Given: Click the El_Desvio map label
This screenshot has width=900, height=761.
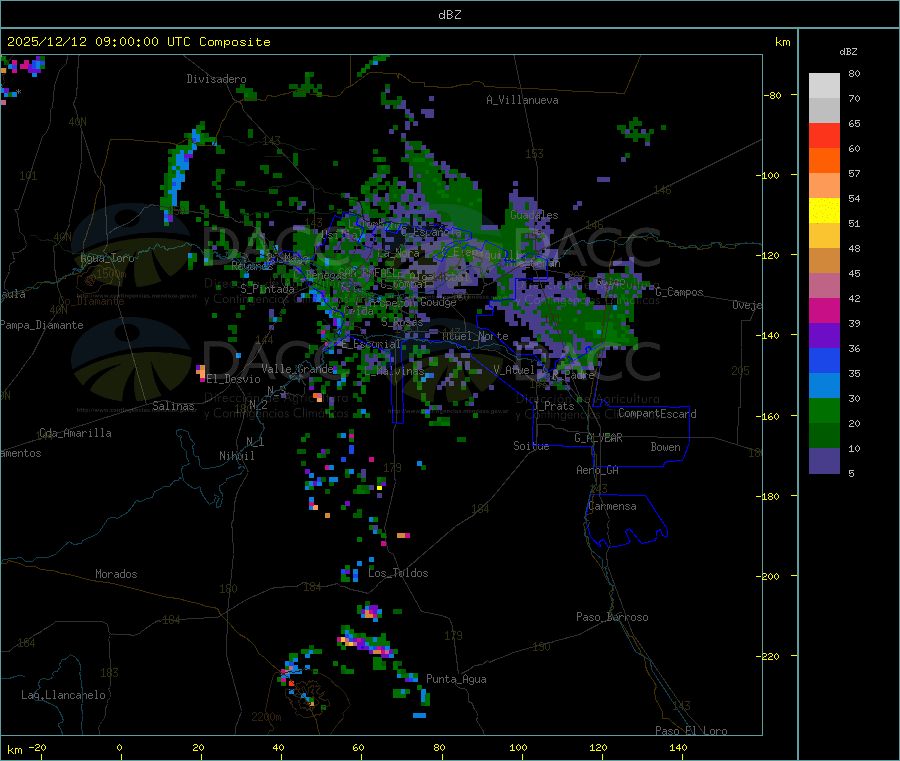Looking at the screenshot, I should 234,379.
